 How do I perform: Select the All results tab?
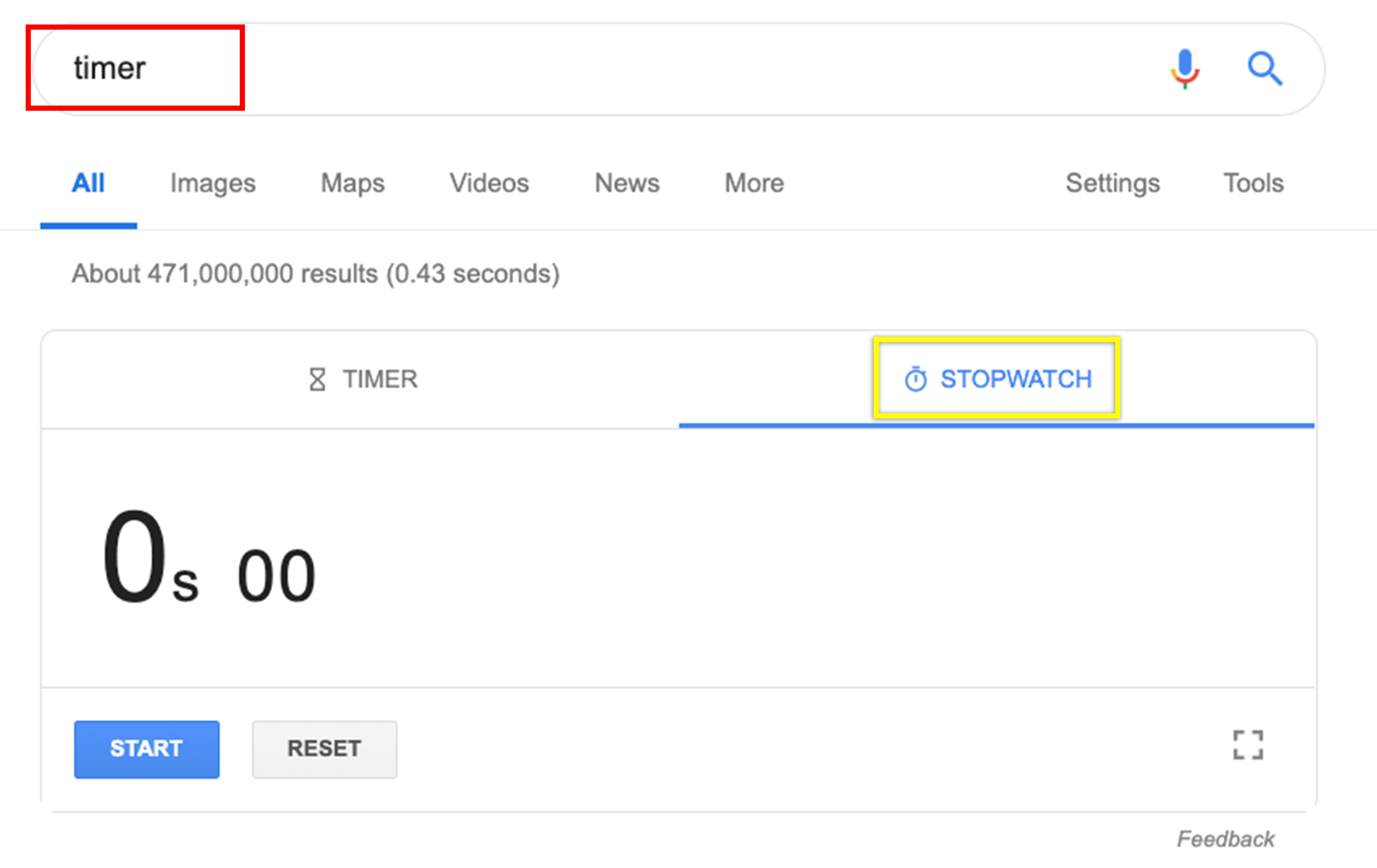pyautogui.click(x=88, y=183)
